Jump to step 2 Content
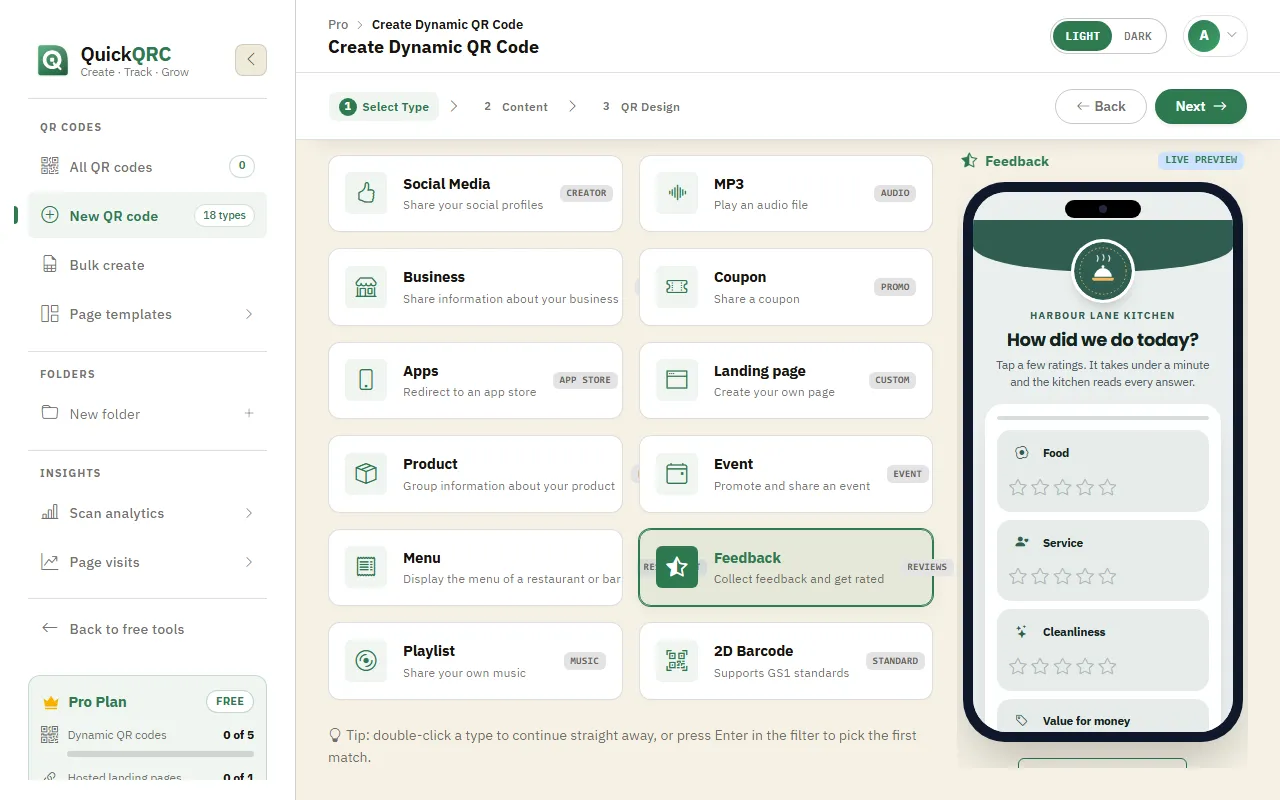The width and height of the screenshot is (1280, 800). (x=516, y=107)
